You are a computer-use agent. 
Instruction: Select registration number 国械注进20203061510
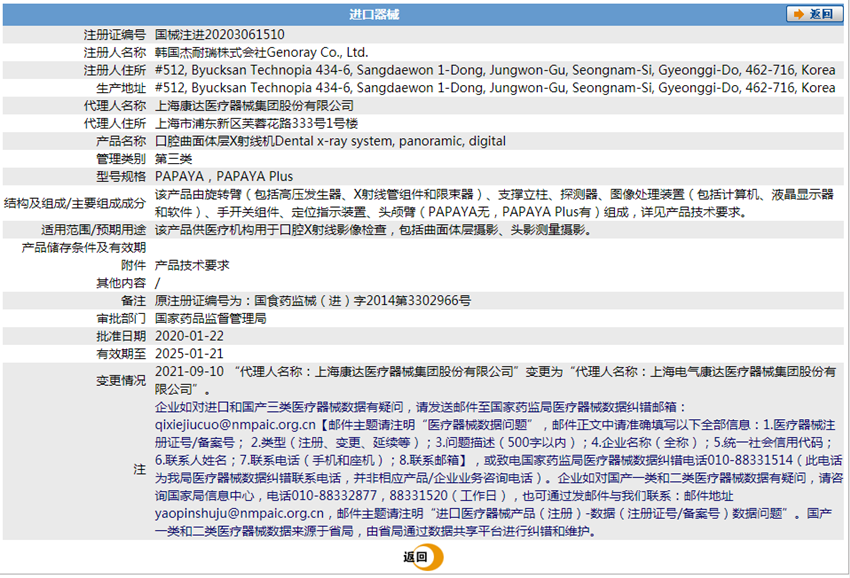[x=220, y=35]
